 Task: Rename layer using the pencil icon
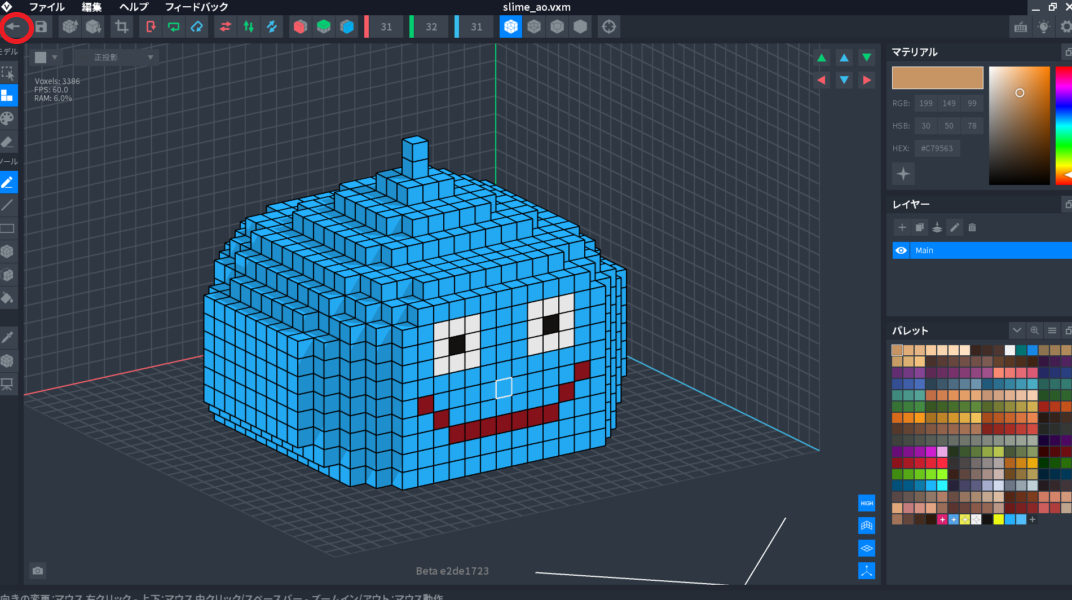tap(954, 228)
